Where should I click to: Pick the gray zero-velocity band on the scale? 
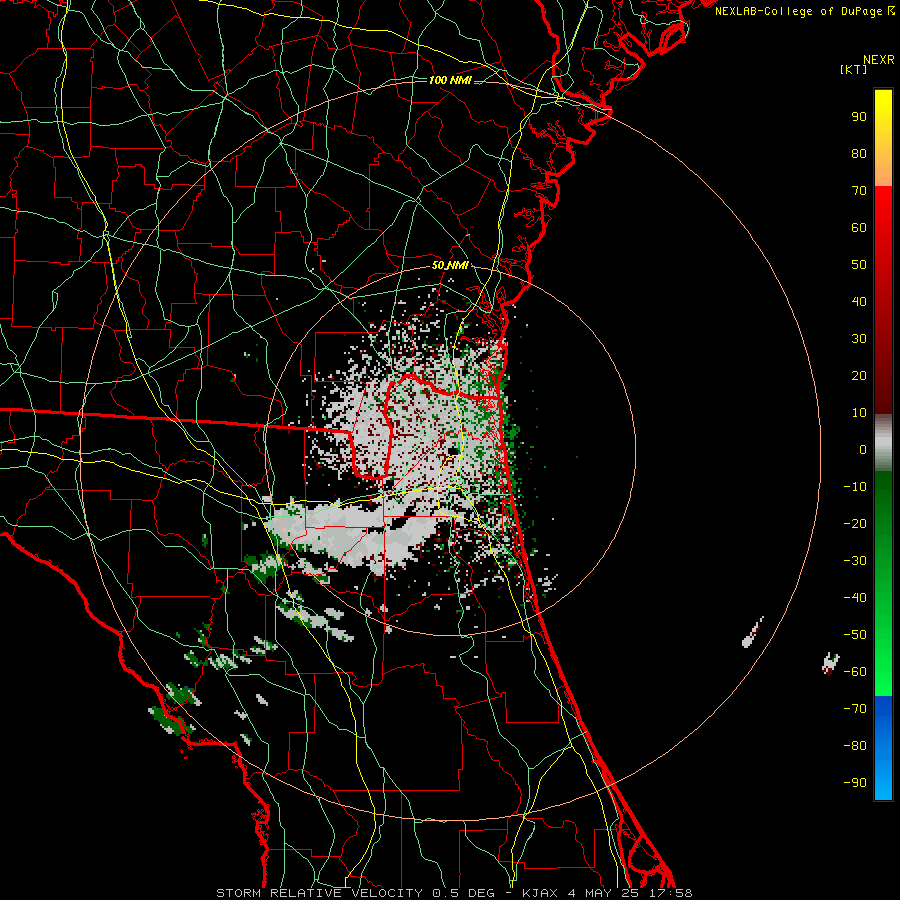[x=883, y=443]
